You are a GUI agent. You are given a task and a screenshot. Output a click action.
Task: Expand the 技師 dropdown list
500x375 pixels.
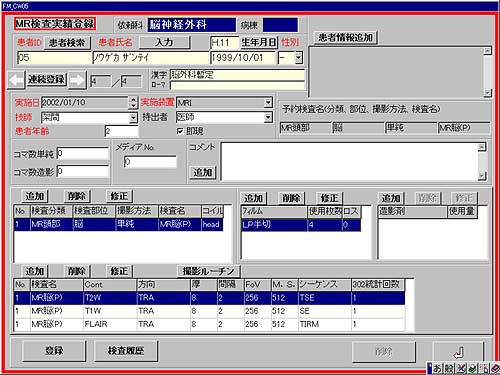pyautogui.click(x=133, y=117)
